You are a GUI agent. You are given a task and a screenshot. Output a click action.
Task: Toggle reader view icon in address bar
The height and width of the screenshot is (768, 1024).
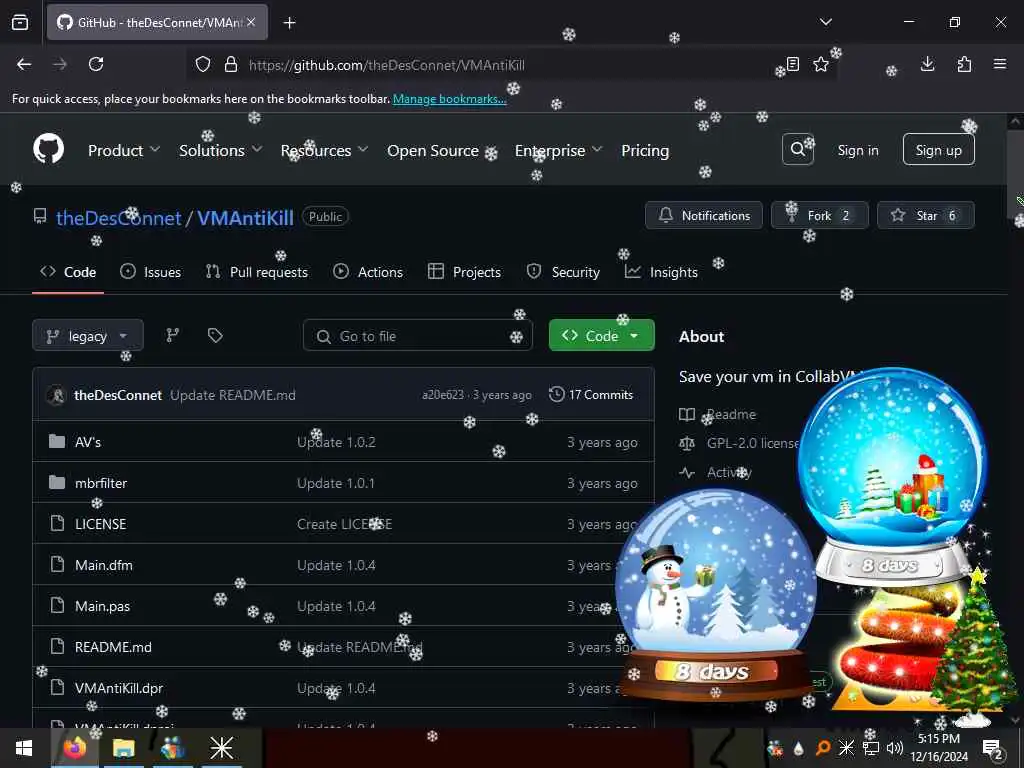point(793,64)
